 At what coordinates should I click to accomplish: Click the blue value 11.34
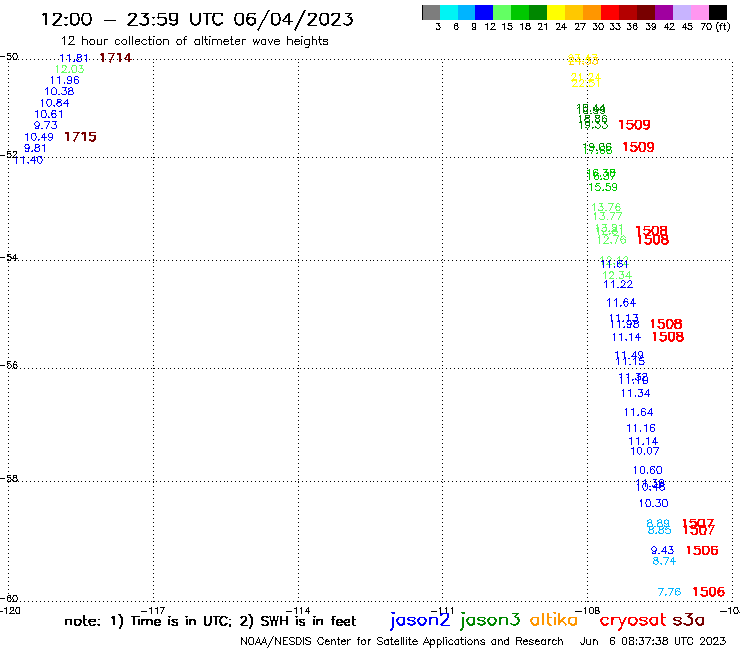[635, 393]
